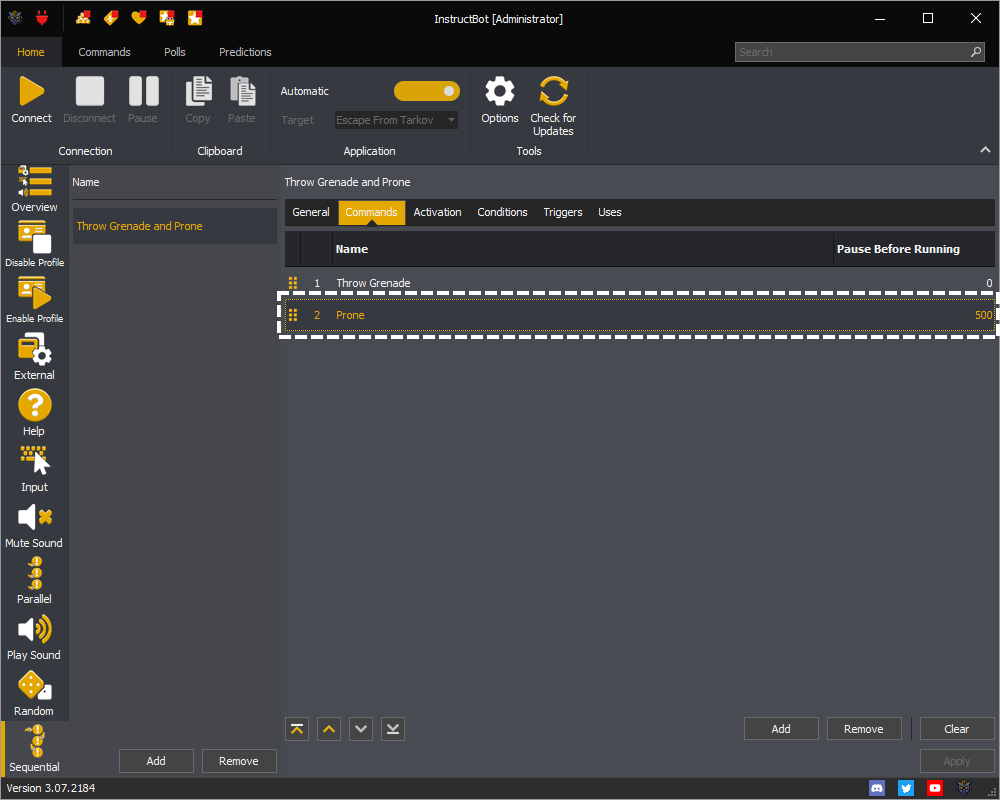1000x800 pixels.
Task: Select the Help command type
Action: 34,413
